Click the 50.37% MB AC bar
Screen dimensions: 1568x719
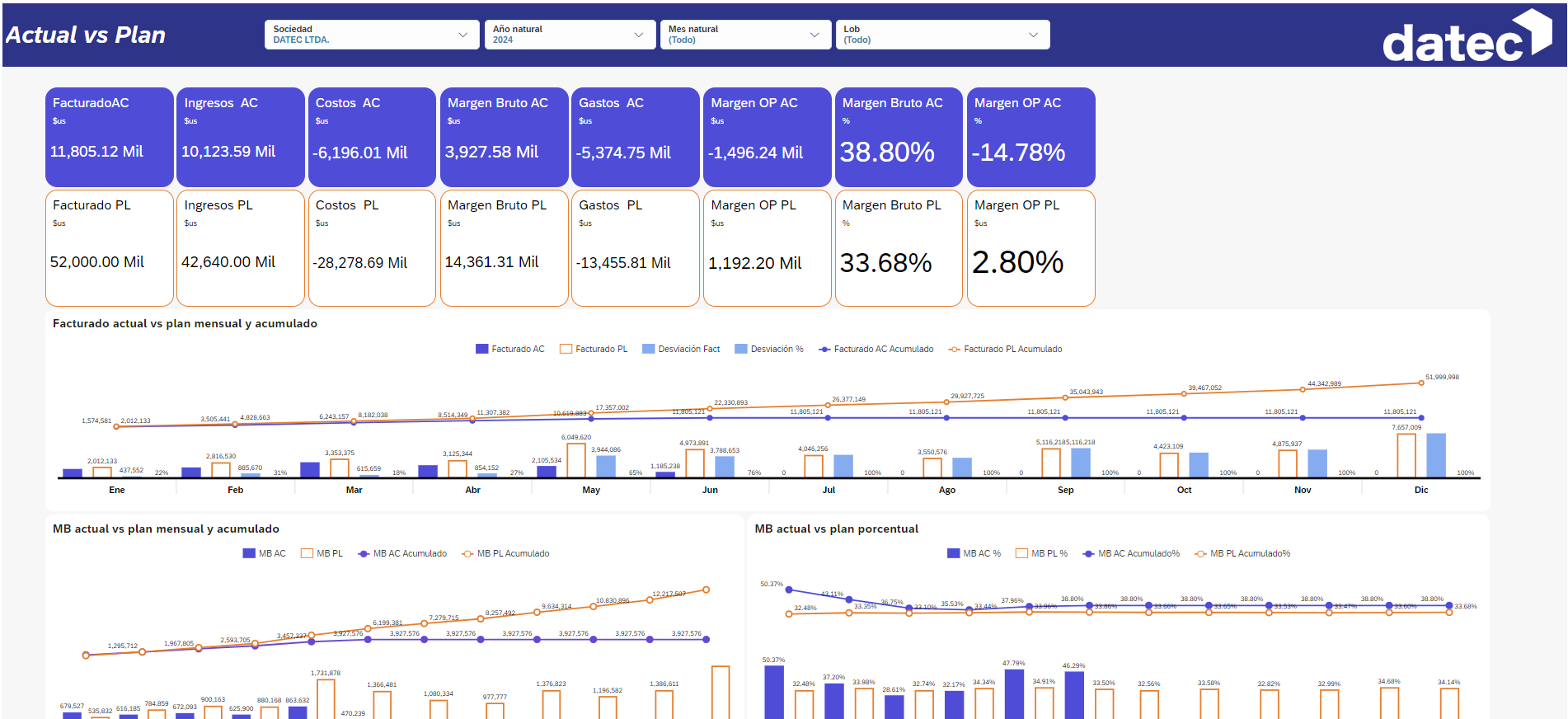click(774, 692)
